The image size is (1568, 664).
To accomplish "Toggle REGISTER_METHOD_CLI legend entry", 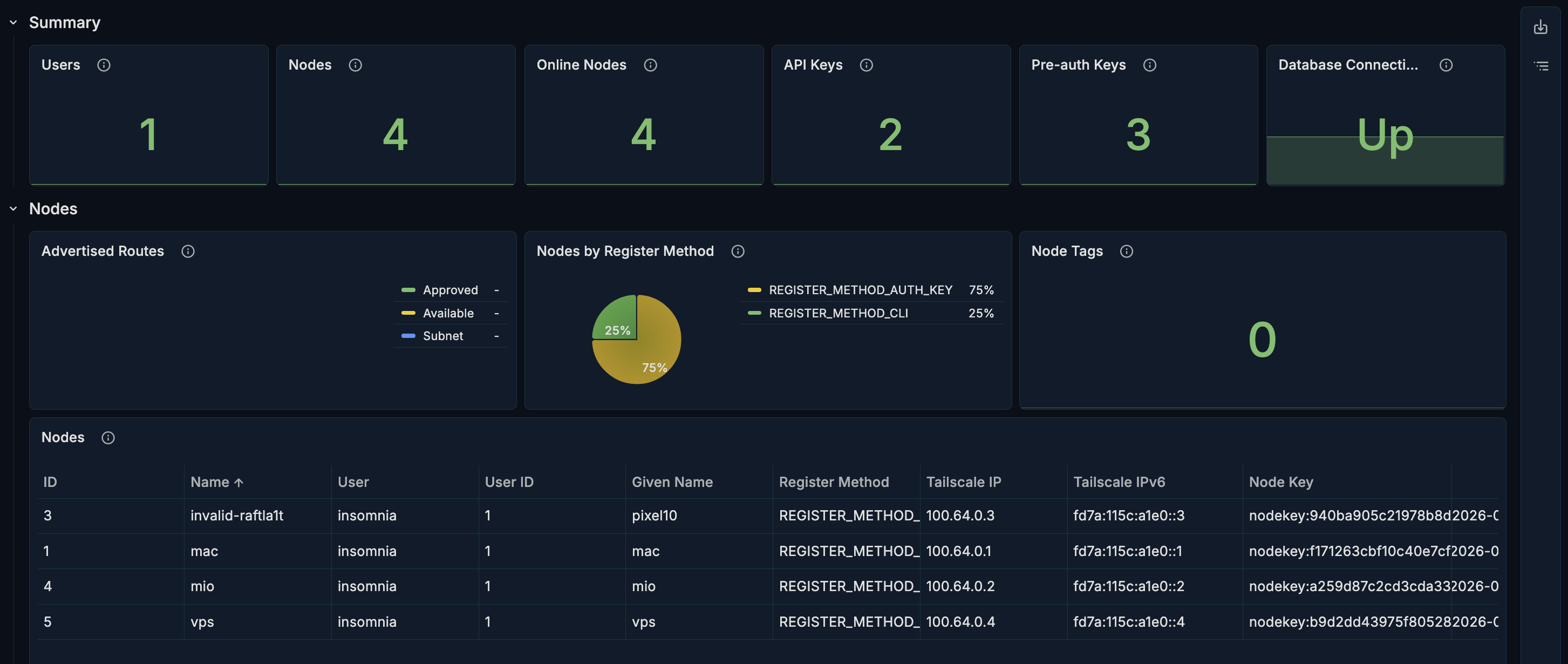I will [838, 313].
